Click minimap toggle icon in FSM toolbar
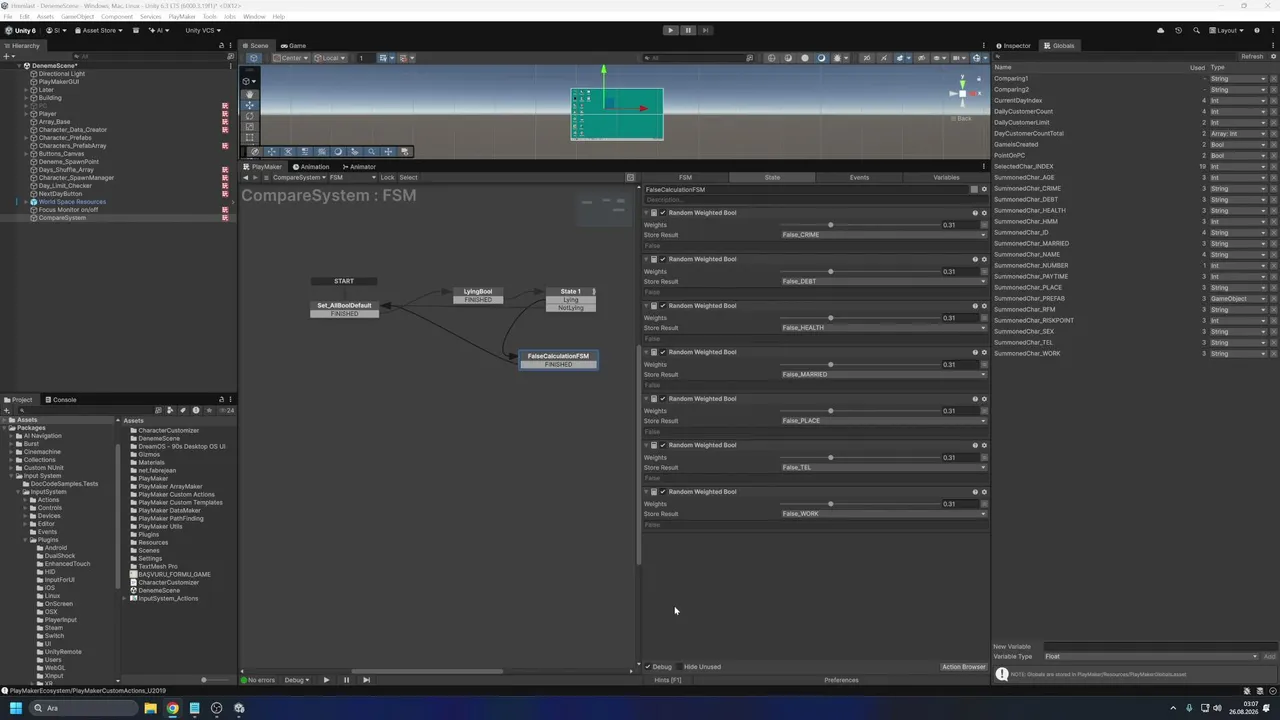 click(630, 178)
